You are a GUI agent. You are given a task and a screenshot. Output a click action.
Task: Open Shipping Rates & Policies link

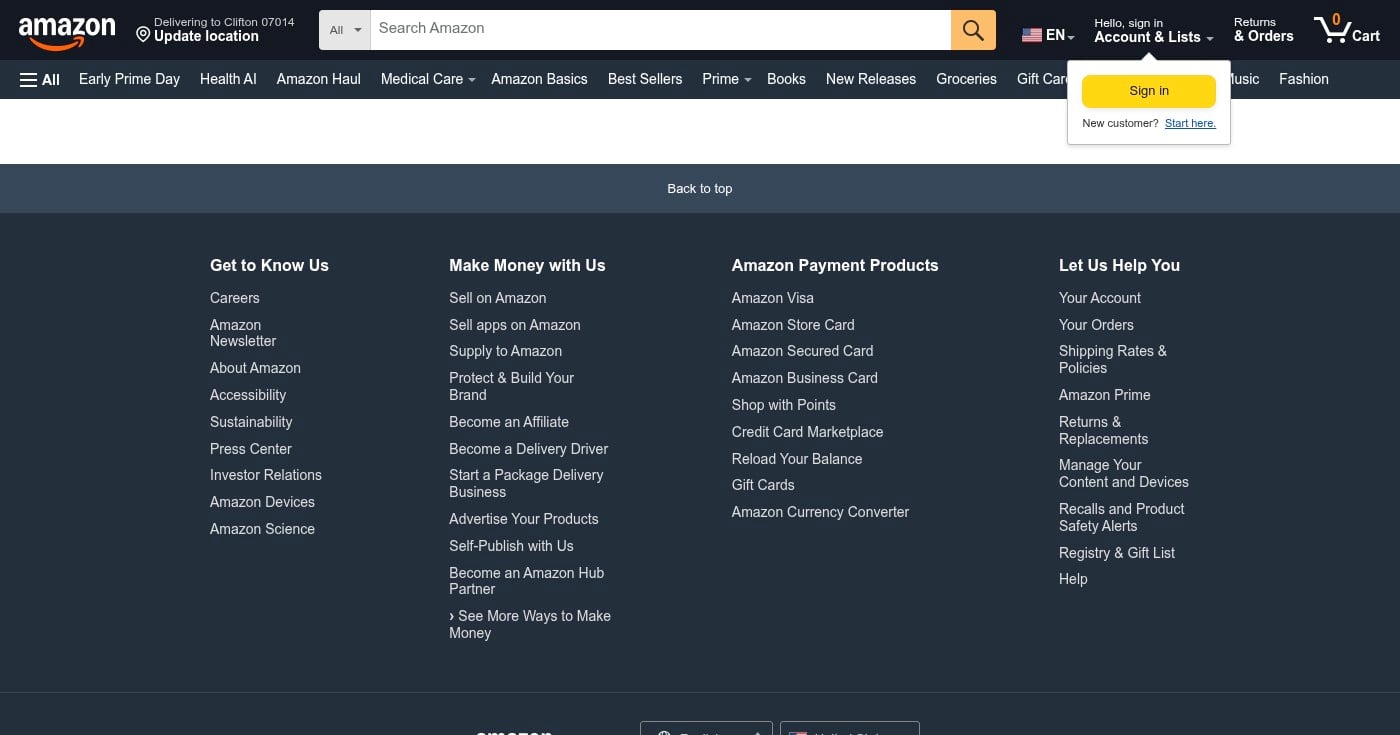(1113, 360)
